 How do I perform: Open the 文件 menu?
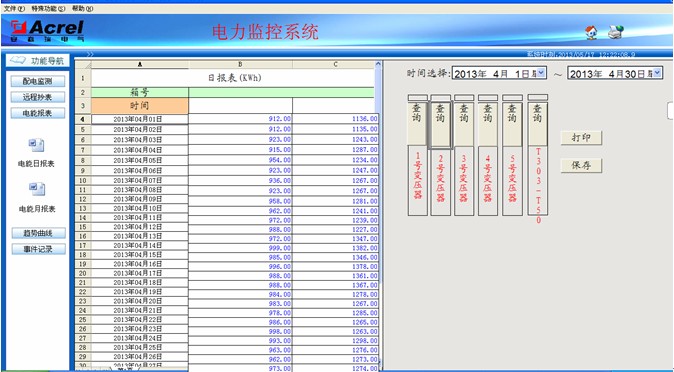14,8
